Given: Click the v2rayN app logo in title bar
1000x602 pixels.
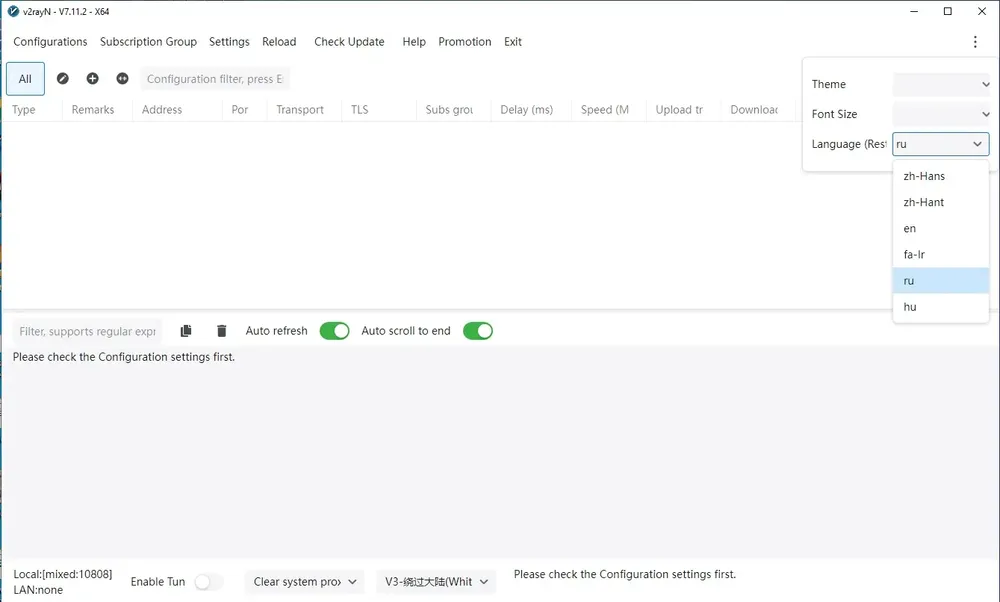Looking at the screenshot, I should (x=13, y=11).
